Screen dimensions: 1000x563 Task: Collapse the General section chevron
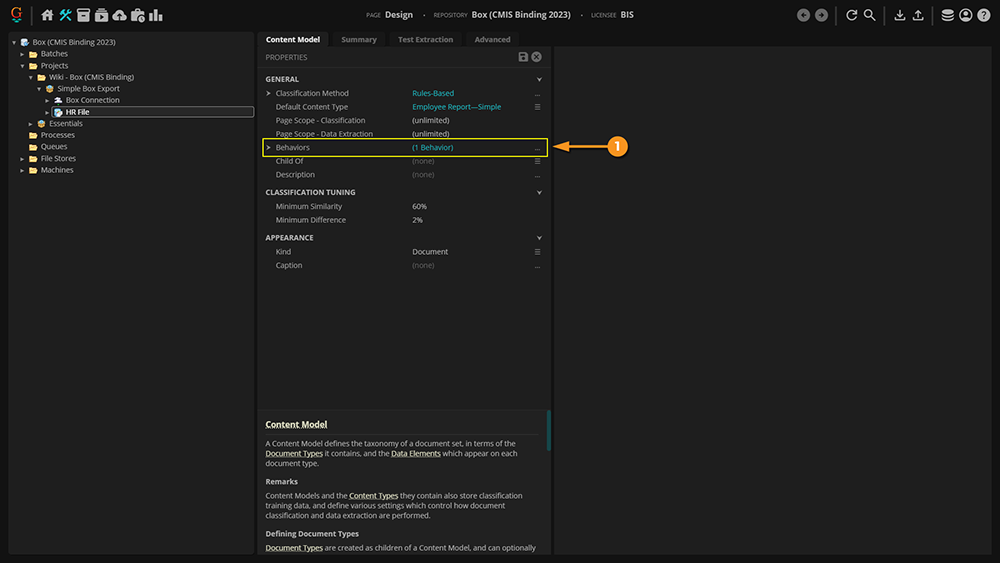[539, 79]
